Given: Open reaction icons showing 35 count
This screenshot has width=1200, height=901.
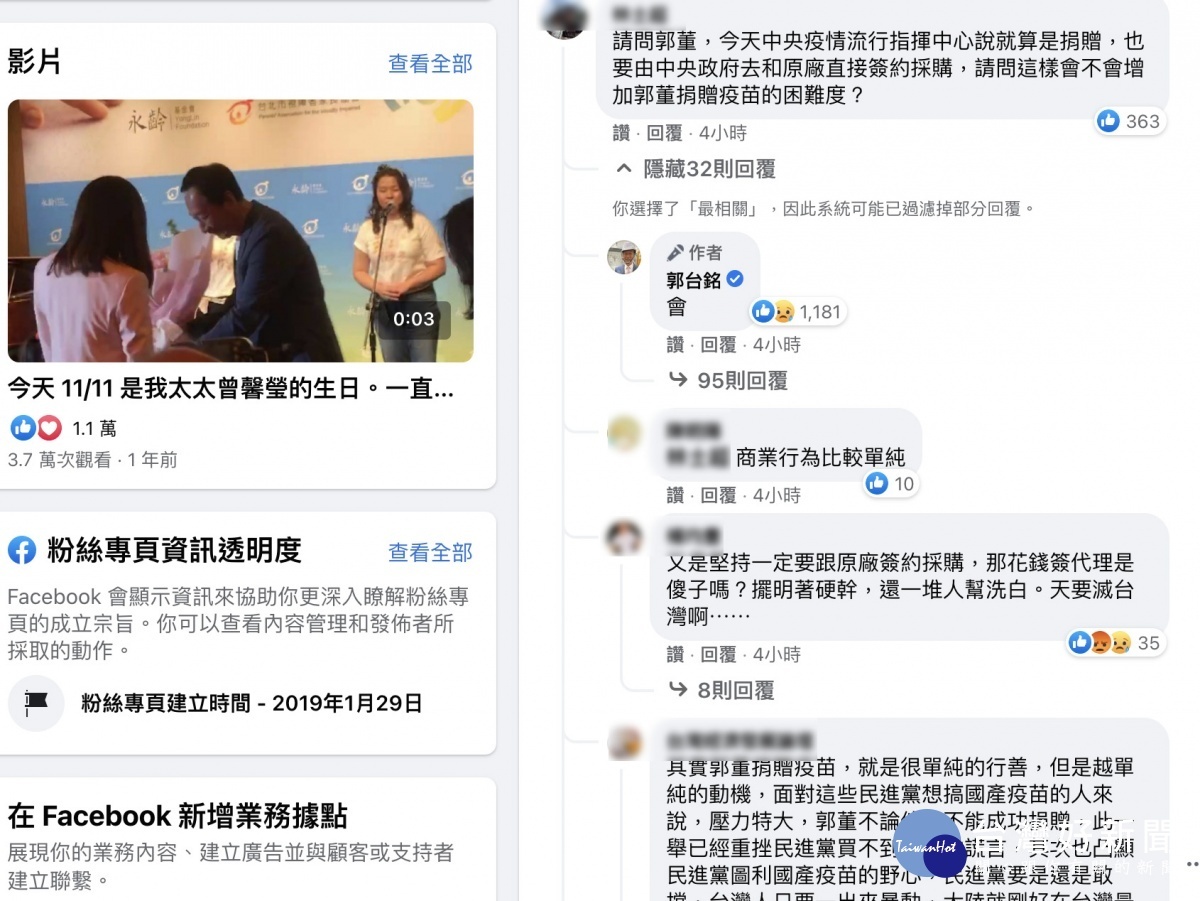Looking at the screenshot, I should (1100, 643).
